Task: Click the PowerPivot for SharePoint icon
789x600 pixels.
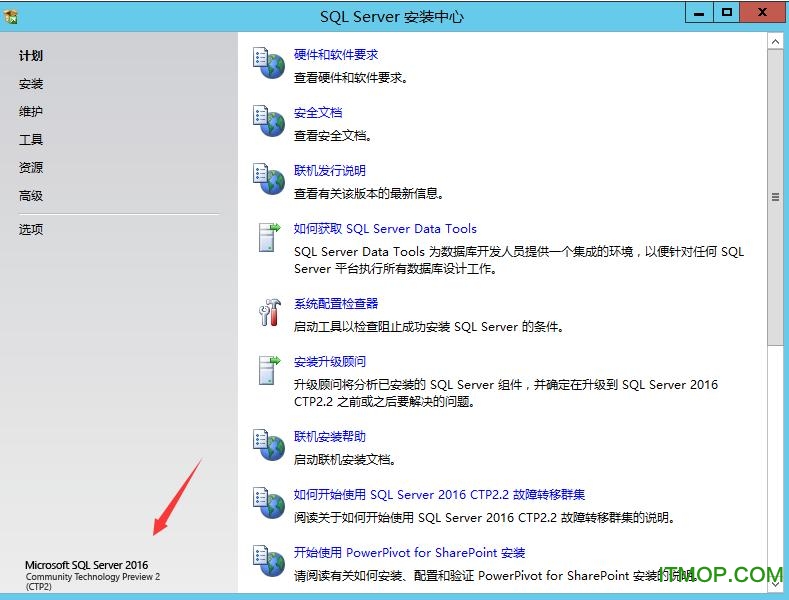Action: [x=267, y=561]
